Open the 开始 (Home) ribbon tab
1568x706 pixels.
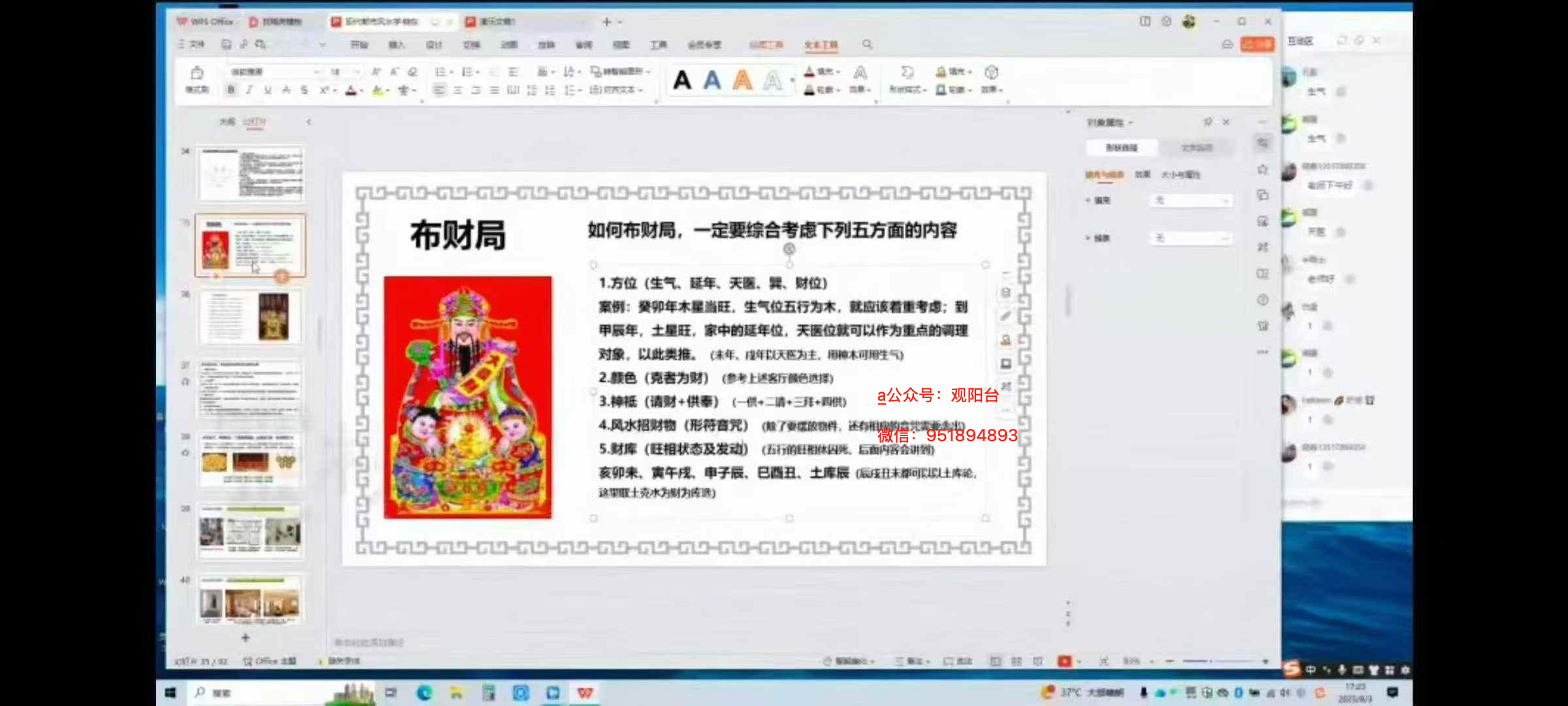click(x=359, y=44)
